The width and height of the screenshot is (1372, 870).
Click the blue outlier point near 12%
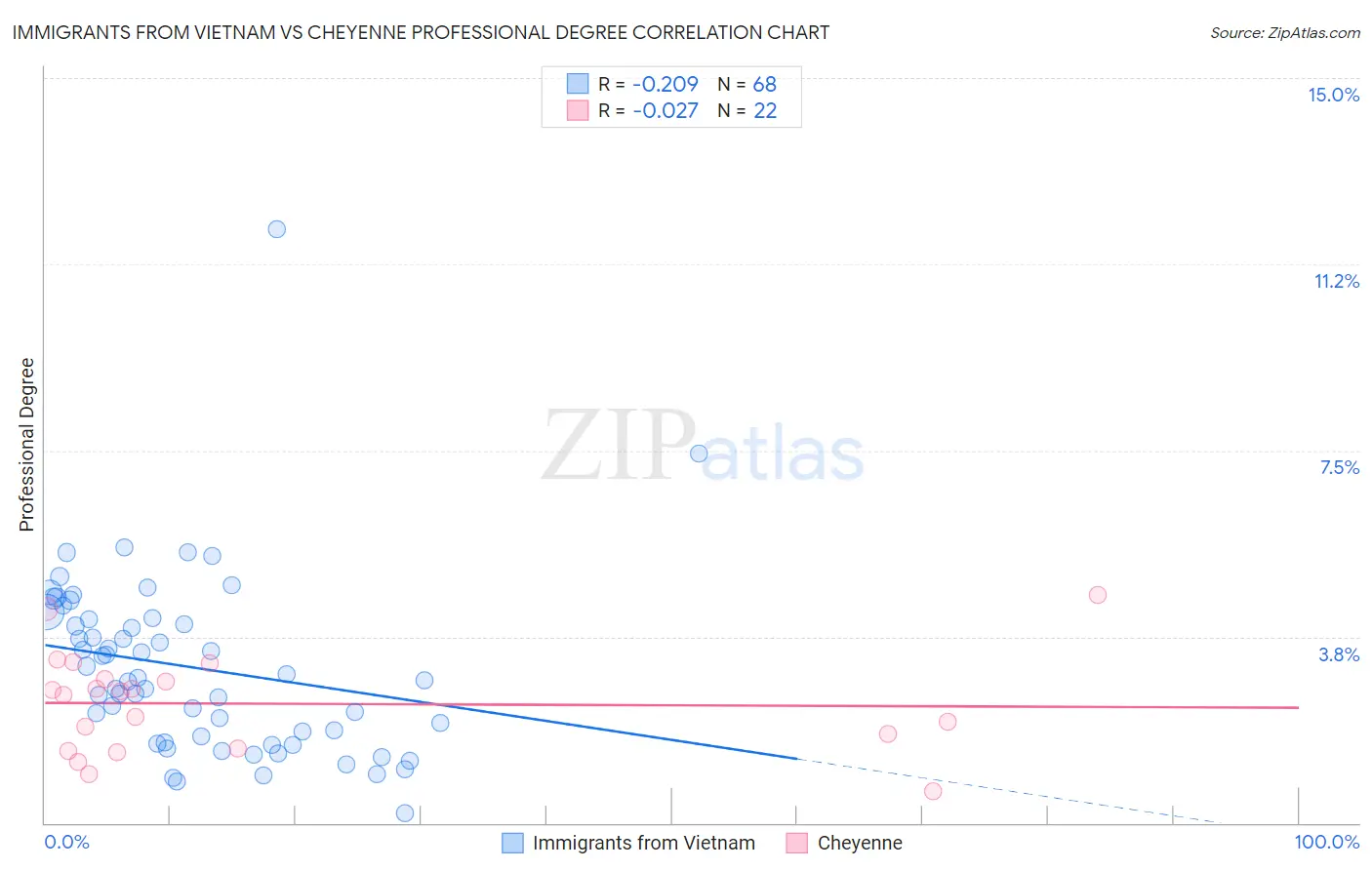[x=277, y=229]
